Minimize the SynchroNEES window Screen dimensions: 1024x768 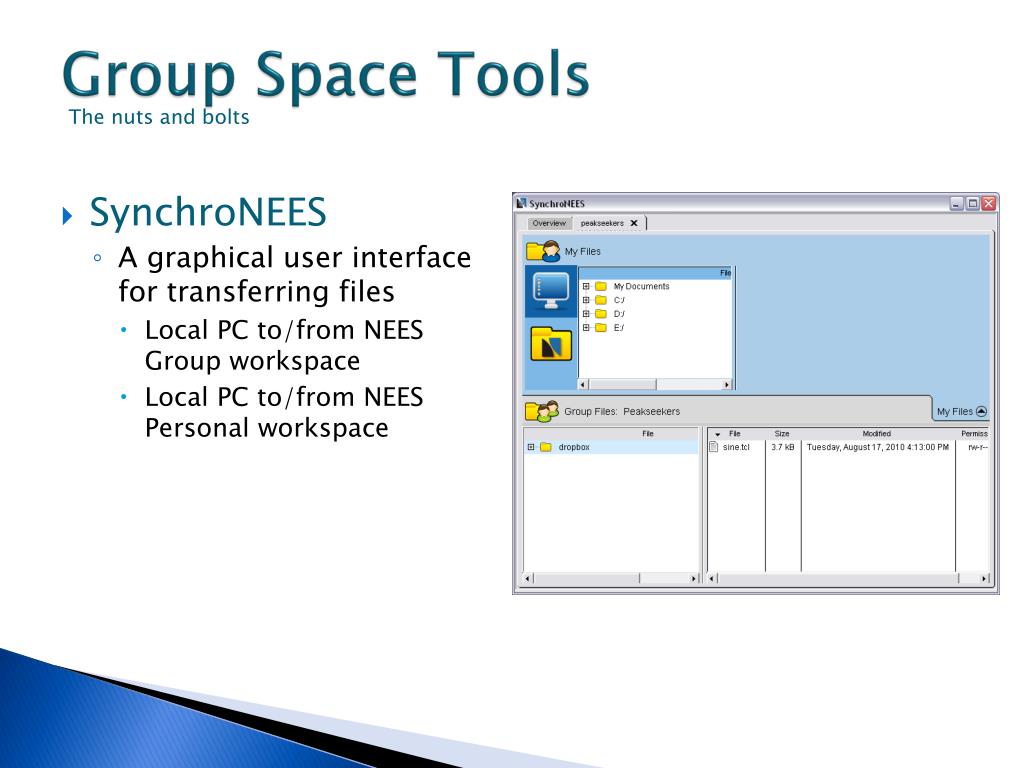(x=957, y=203)
